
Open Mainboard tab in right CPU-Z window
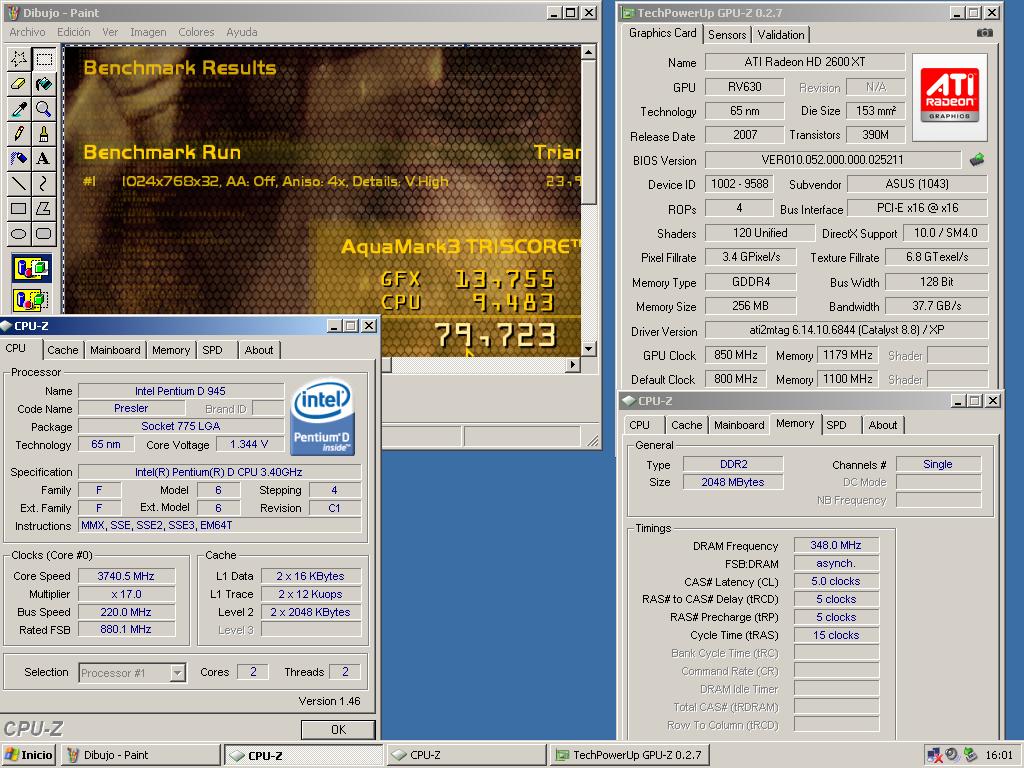(x=739, y=425)
